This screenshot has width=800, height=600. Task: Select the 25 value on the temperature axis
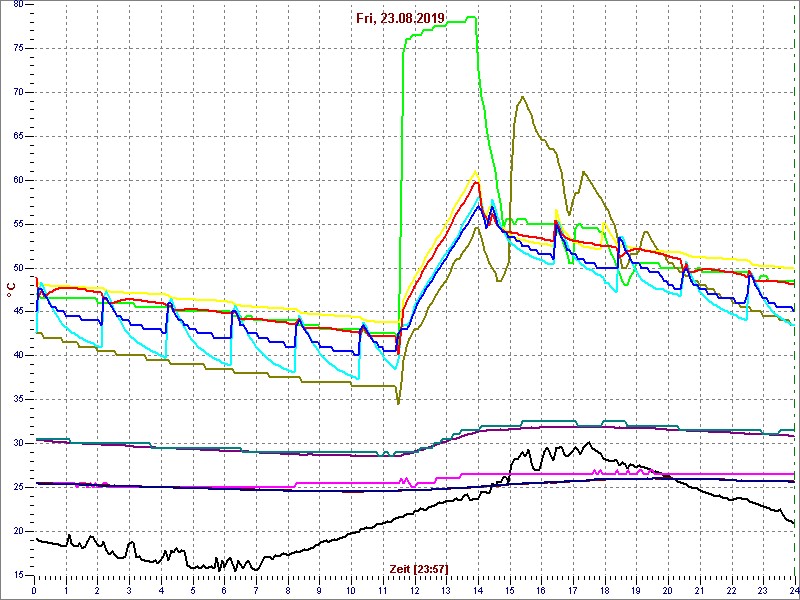tap(18, 487)
